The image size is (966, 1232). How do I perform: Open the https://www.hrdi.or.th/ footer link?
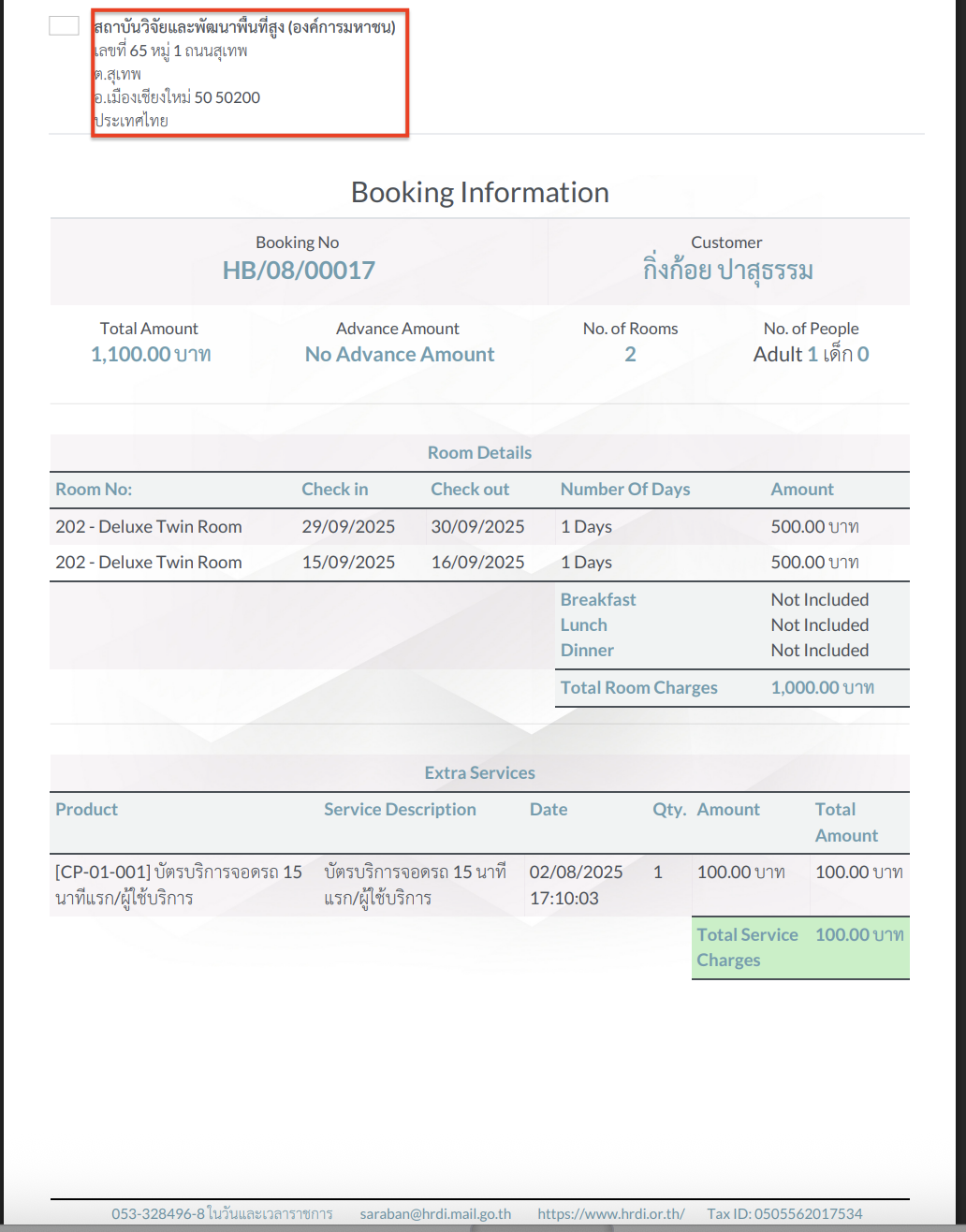[x=610, y=1213]
